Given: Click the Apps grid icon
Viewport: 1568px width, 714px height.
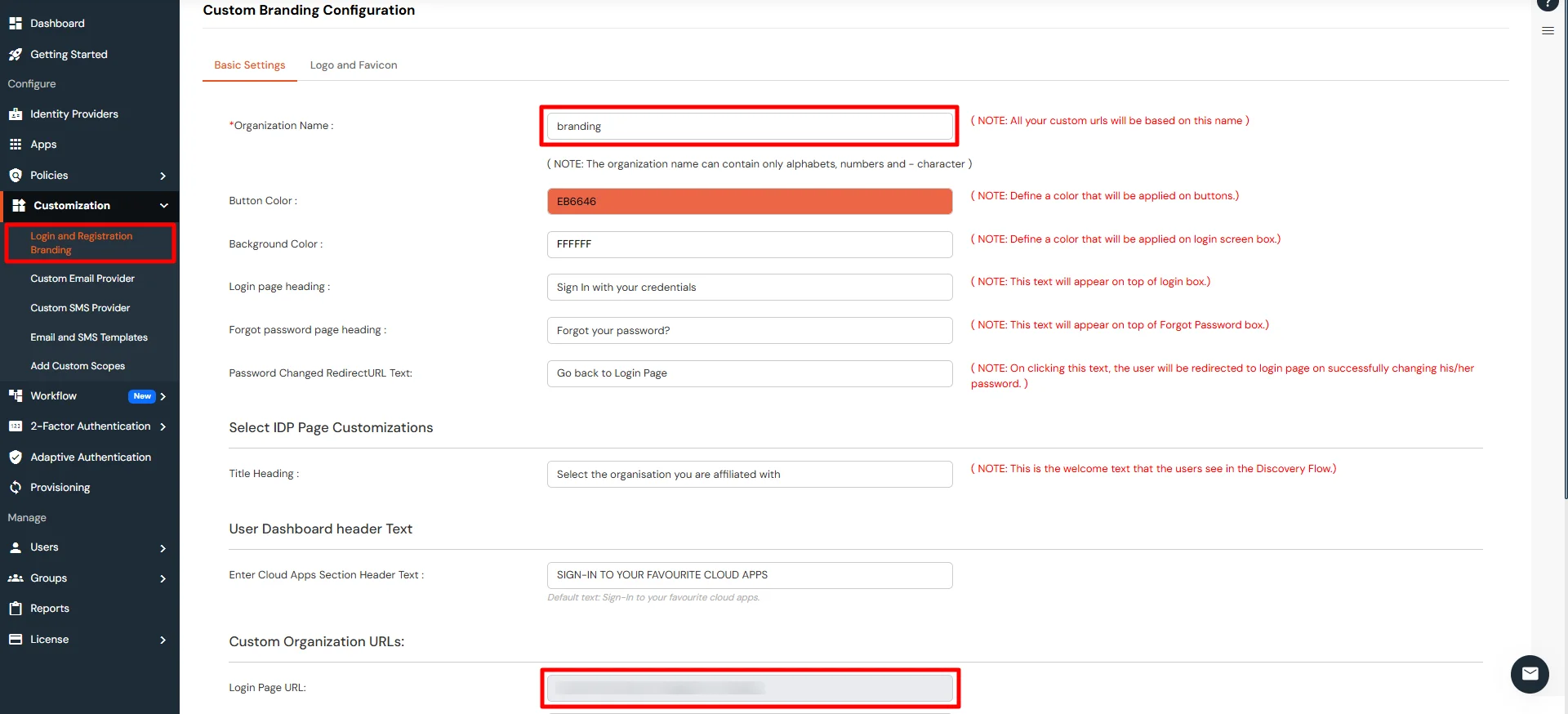Looking at the screenshot, I should click(x=16, y=145).
